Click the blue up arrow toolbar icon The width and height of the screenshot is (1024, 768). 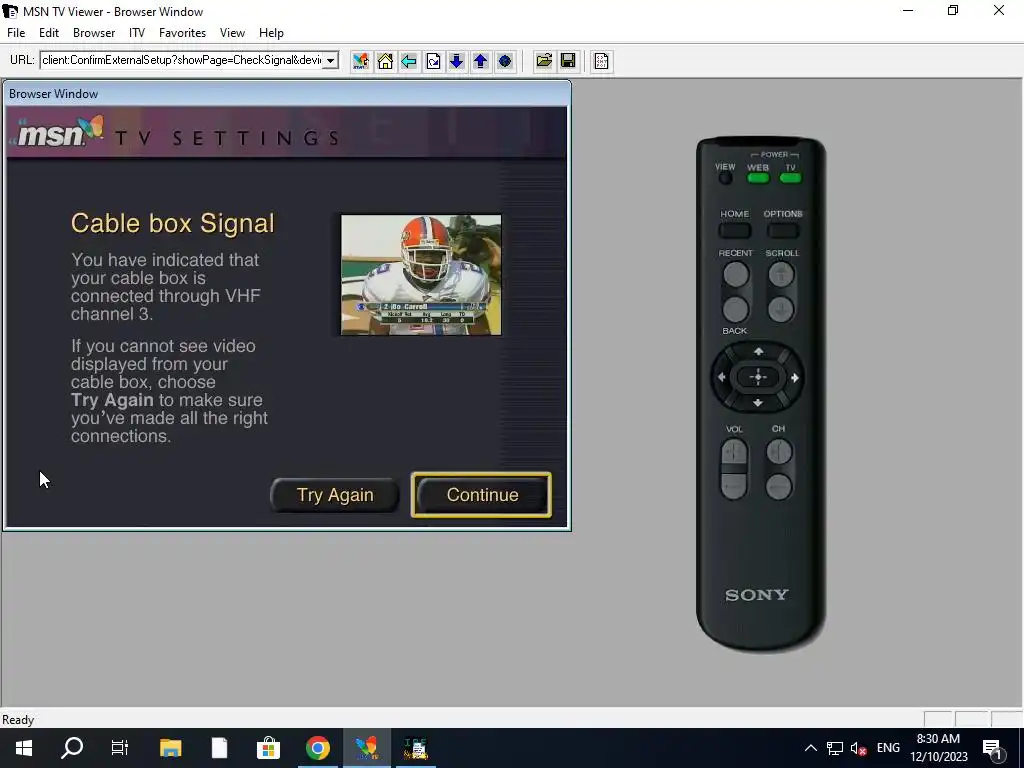coord(481,61)
